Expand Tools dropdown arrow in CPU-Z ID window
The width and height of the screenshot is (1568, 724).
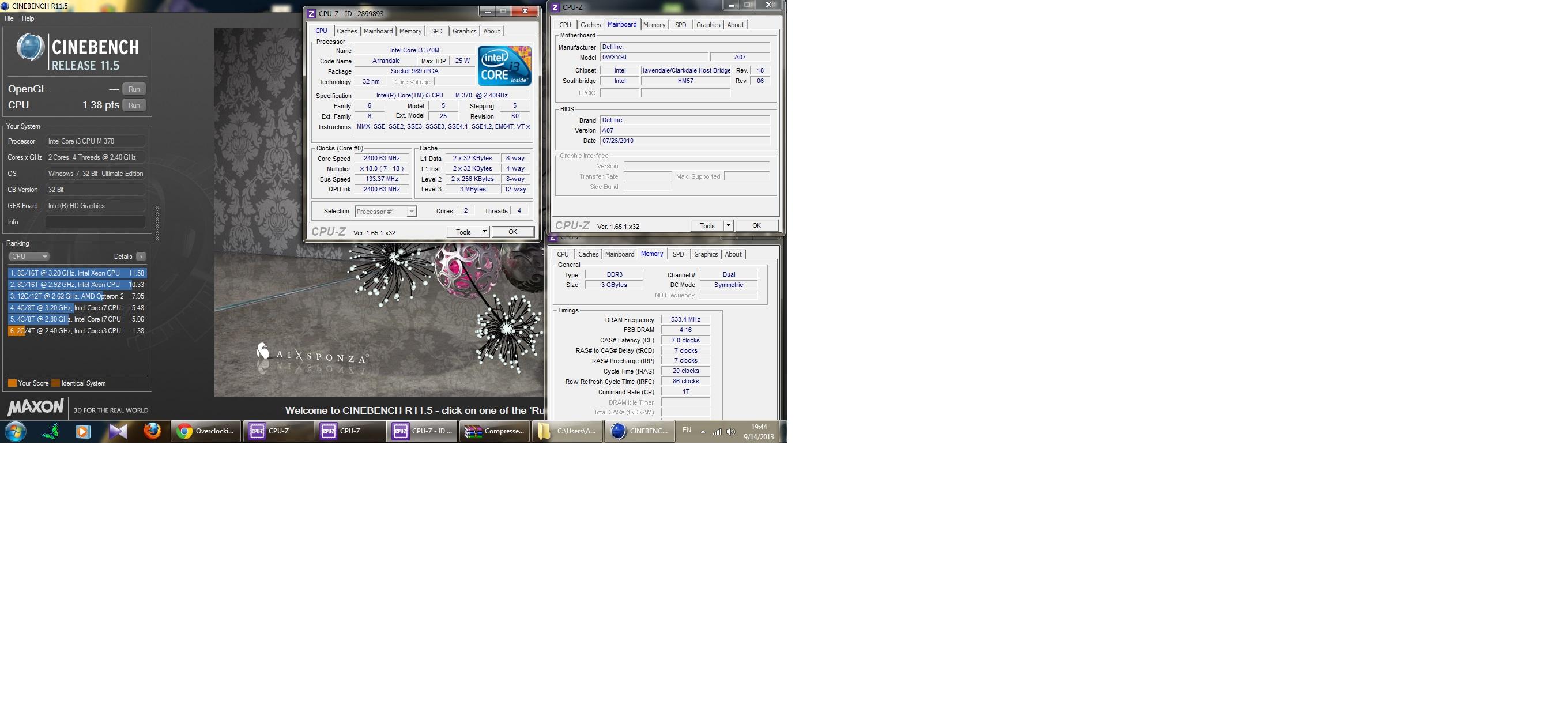pyautogui.click(x=484, y=232)
